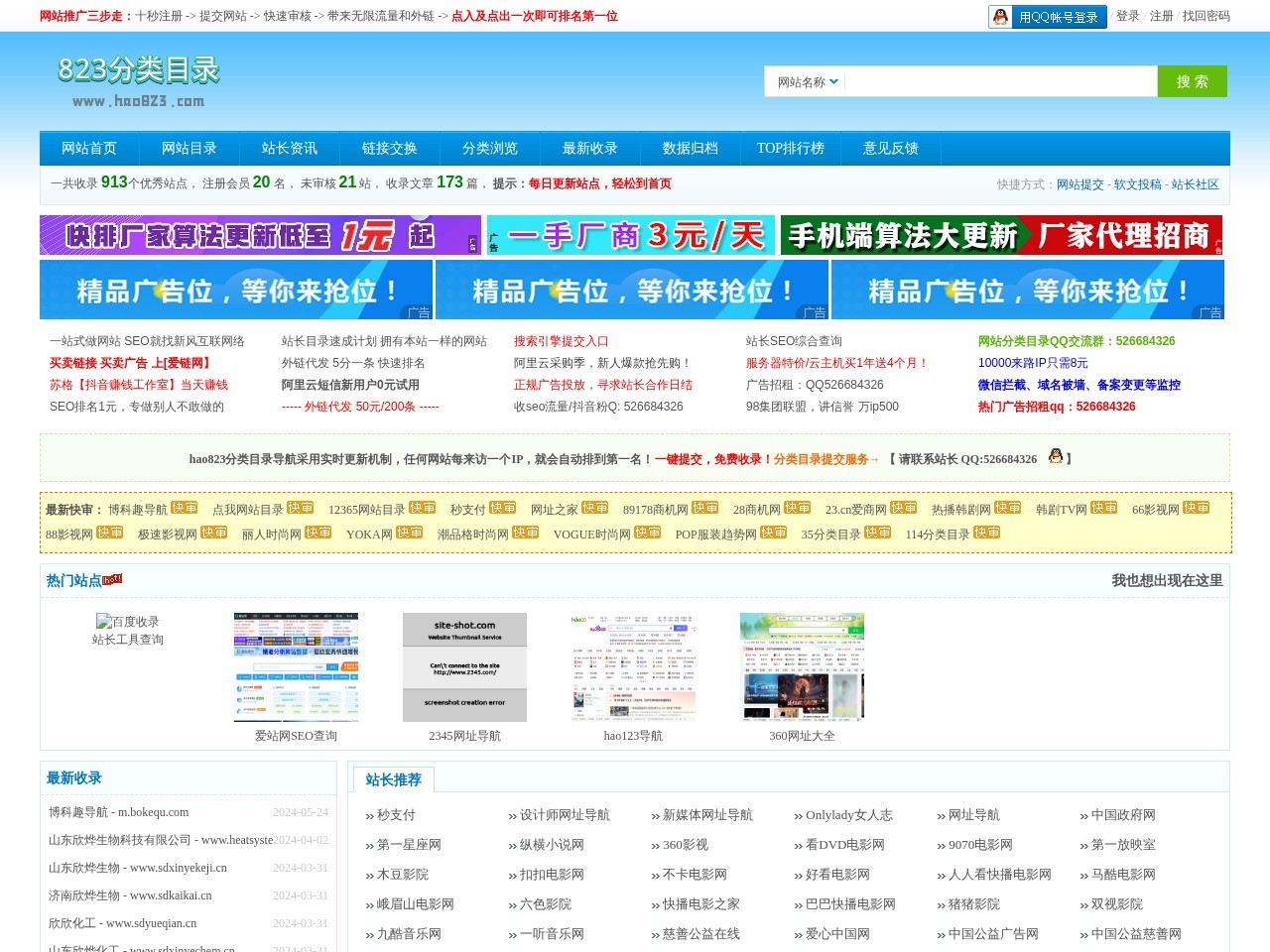1270x952 pixels.
Task: Click 我也想出现在这里 link
Action: 1167,580
